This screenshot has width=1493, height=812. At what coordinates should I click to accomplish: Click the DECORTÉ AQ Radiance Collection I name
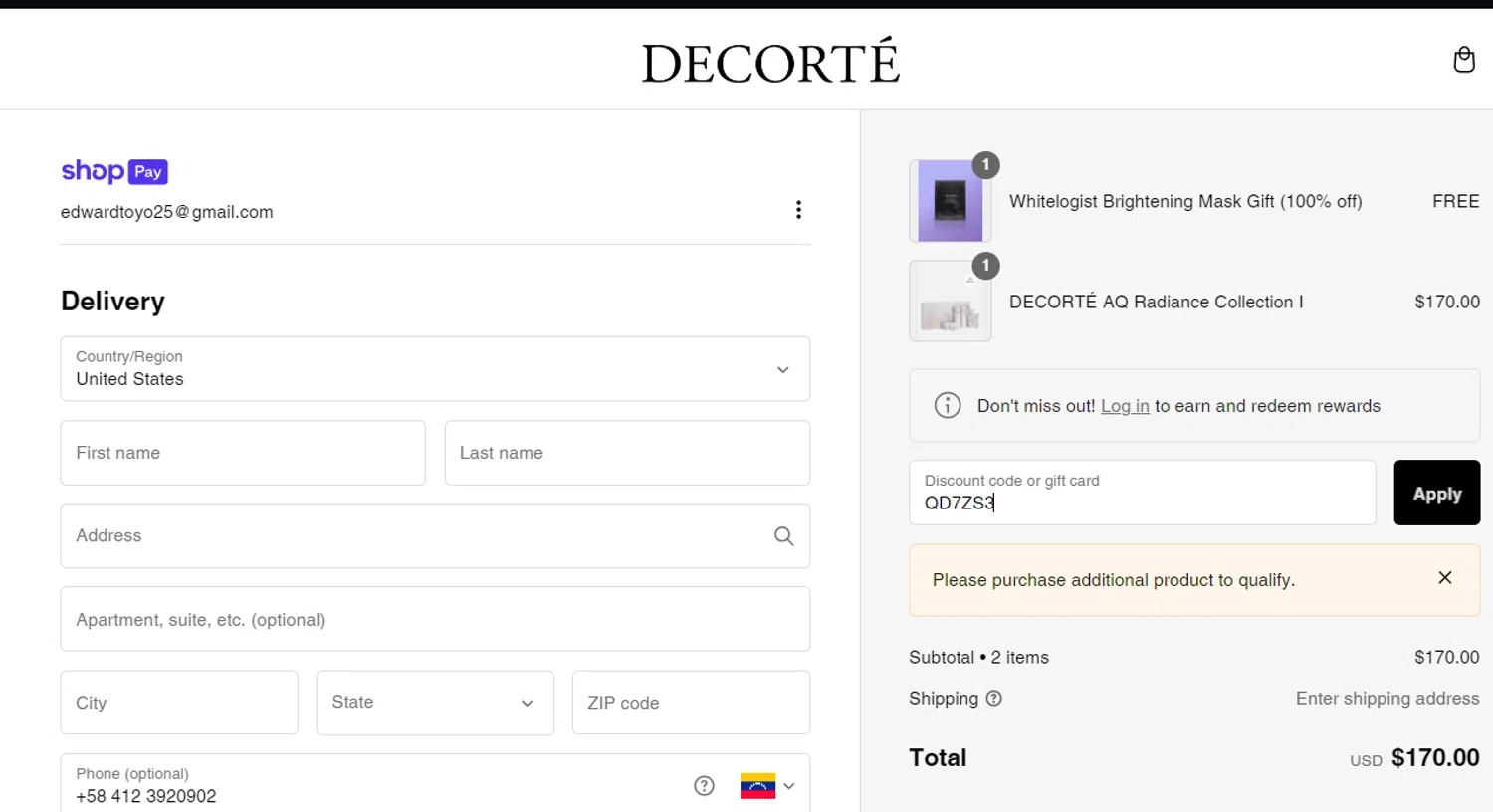click(1156, 302)
